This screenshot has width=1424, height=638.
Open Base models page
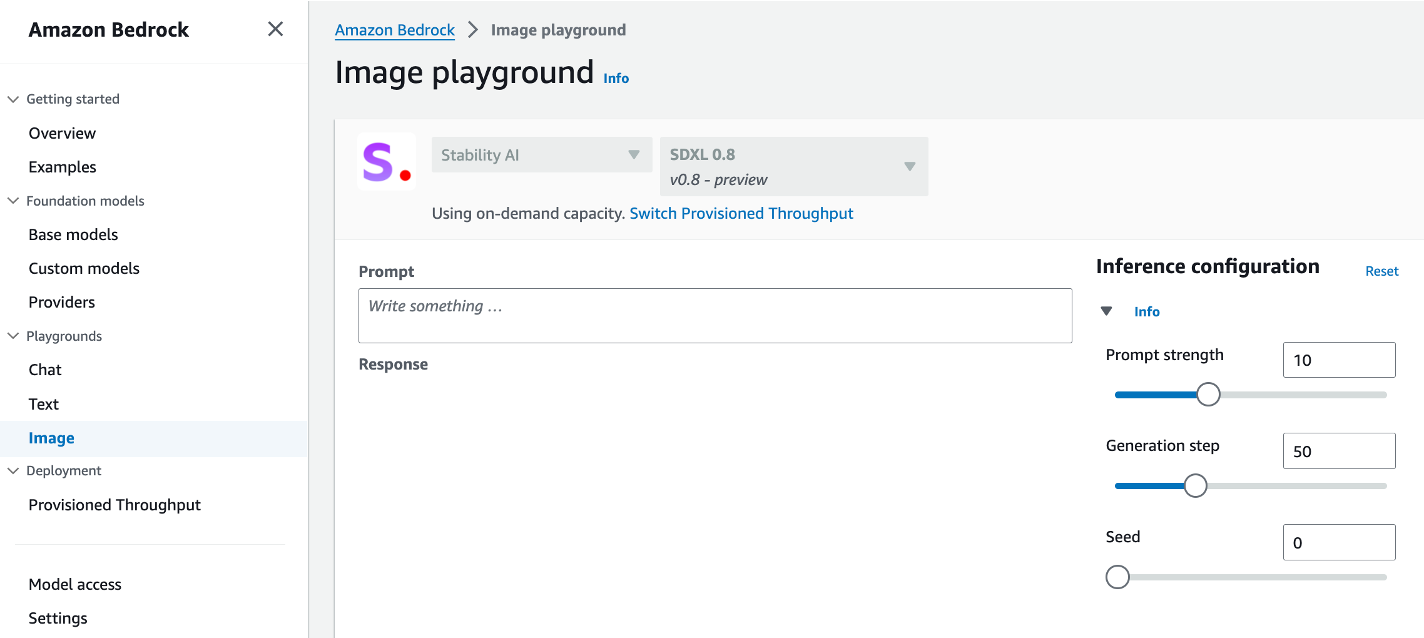tap(73, 234)
